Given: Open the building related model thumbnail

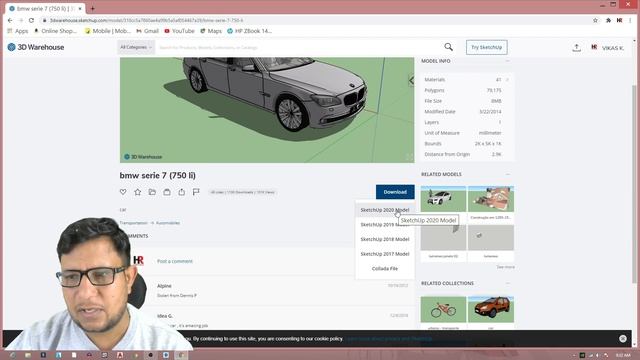Looking at the screenshot, I should 491,199.
